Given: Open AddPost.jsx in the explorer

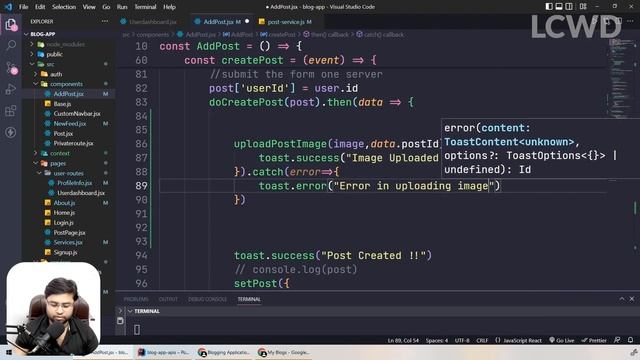Looking at the screenshot, I should point(68,94).
